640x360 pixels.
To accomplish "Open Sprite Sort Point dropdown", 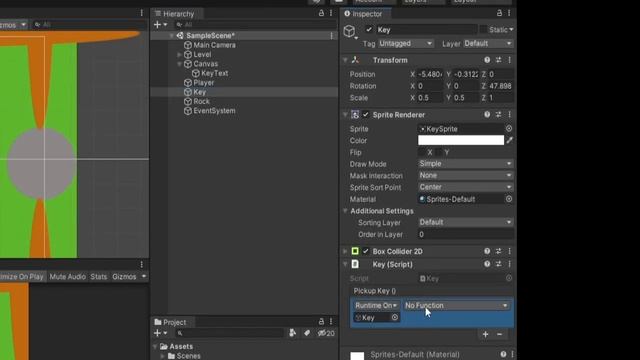I will tap(466, 187).
